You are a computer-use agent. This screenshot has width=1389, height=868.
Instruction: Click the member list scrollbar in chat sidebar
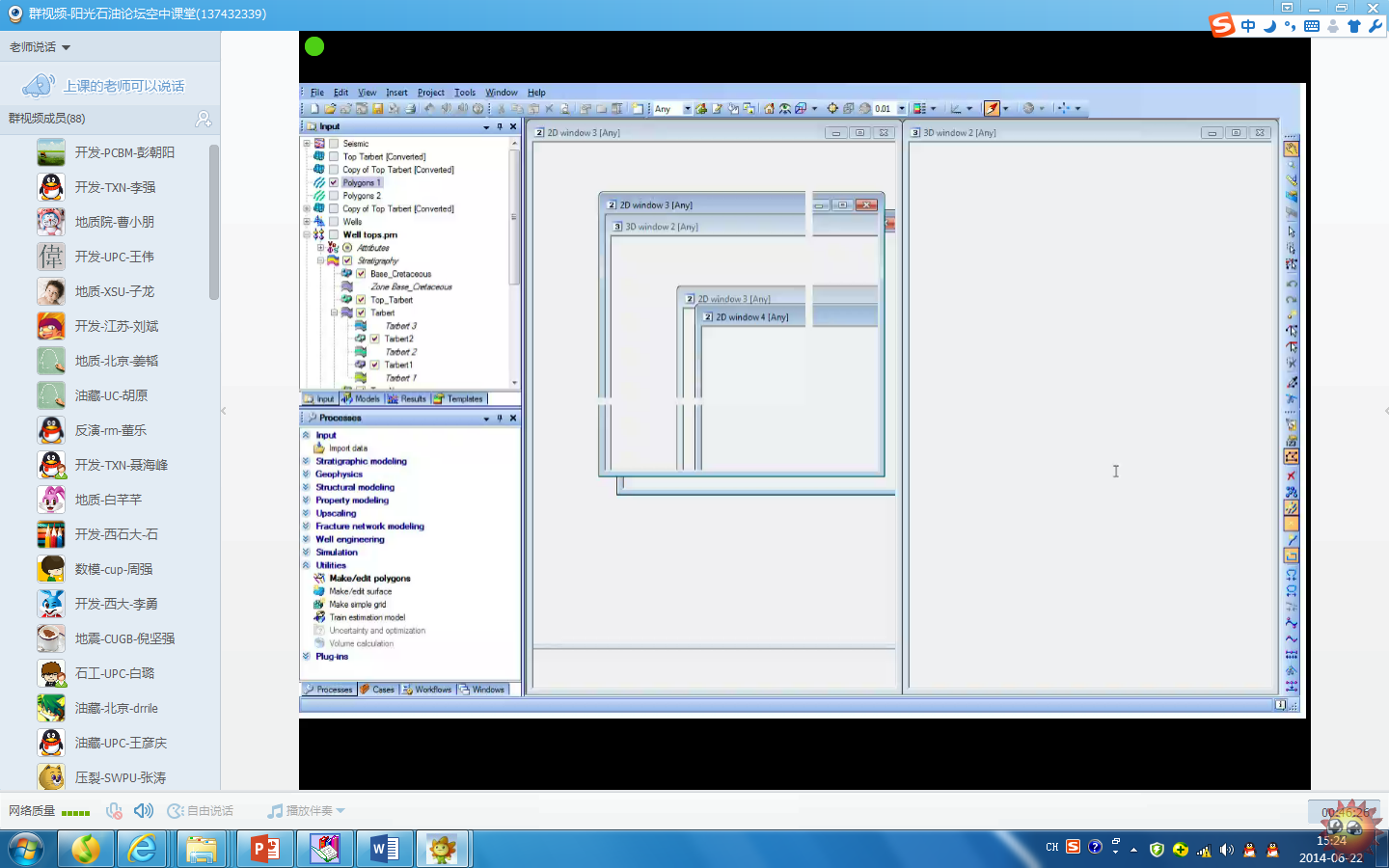click(214, 222)
